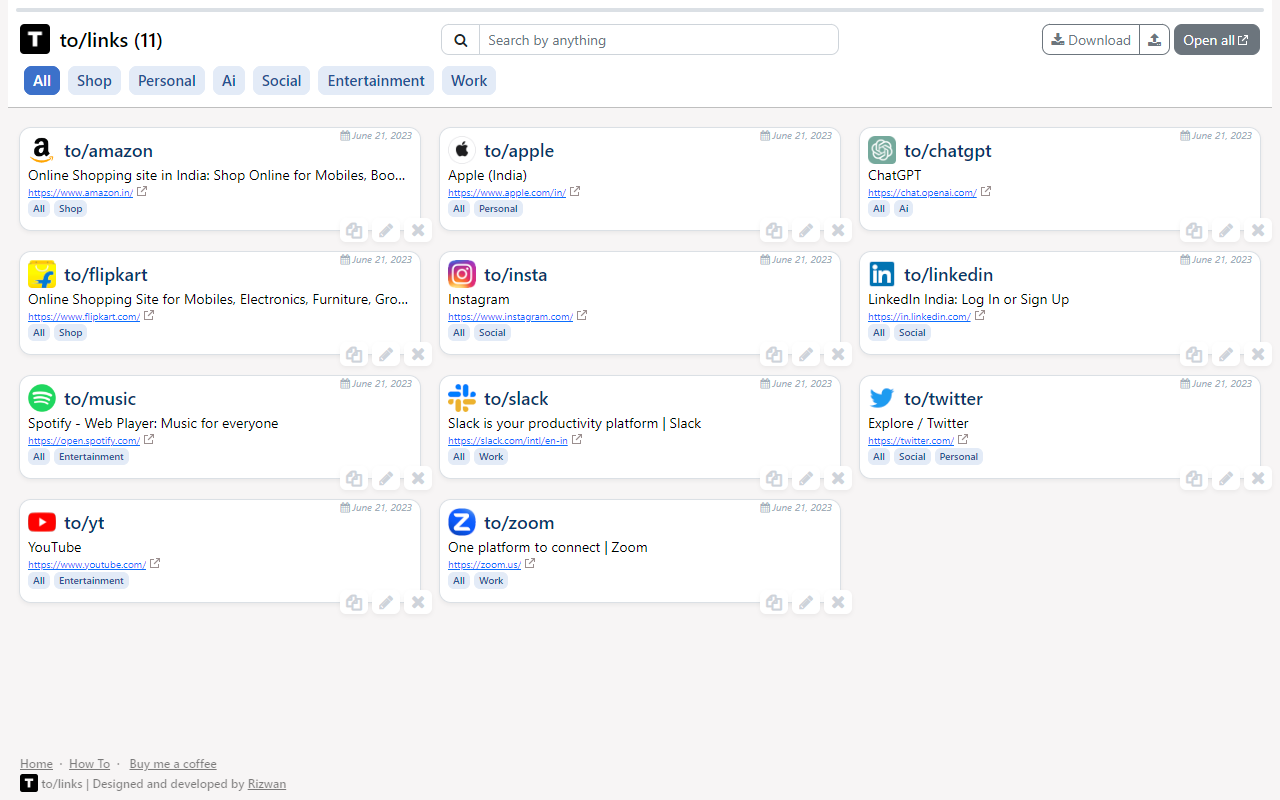Filter by the Social tab
This screenshot has height=800, width=1280.
tap(282, 81)
